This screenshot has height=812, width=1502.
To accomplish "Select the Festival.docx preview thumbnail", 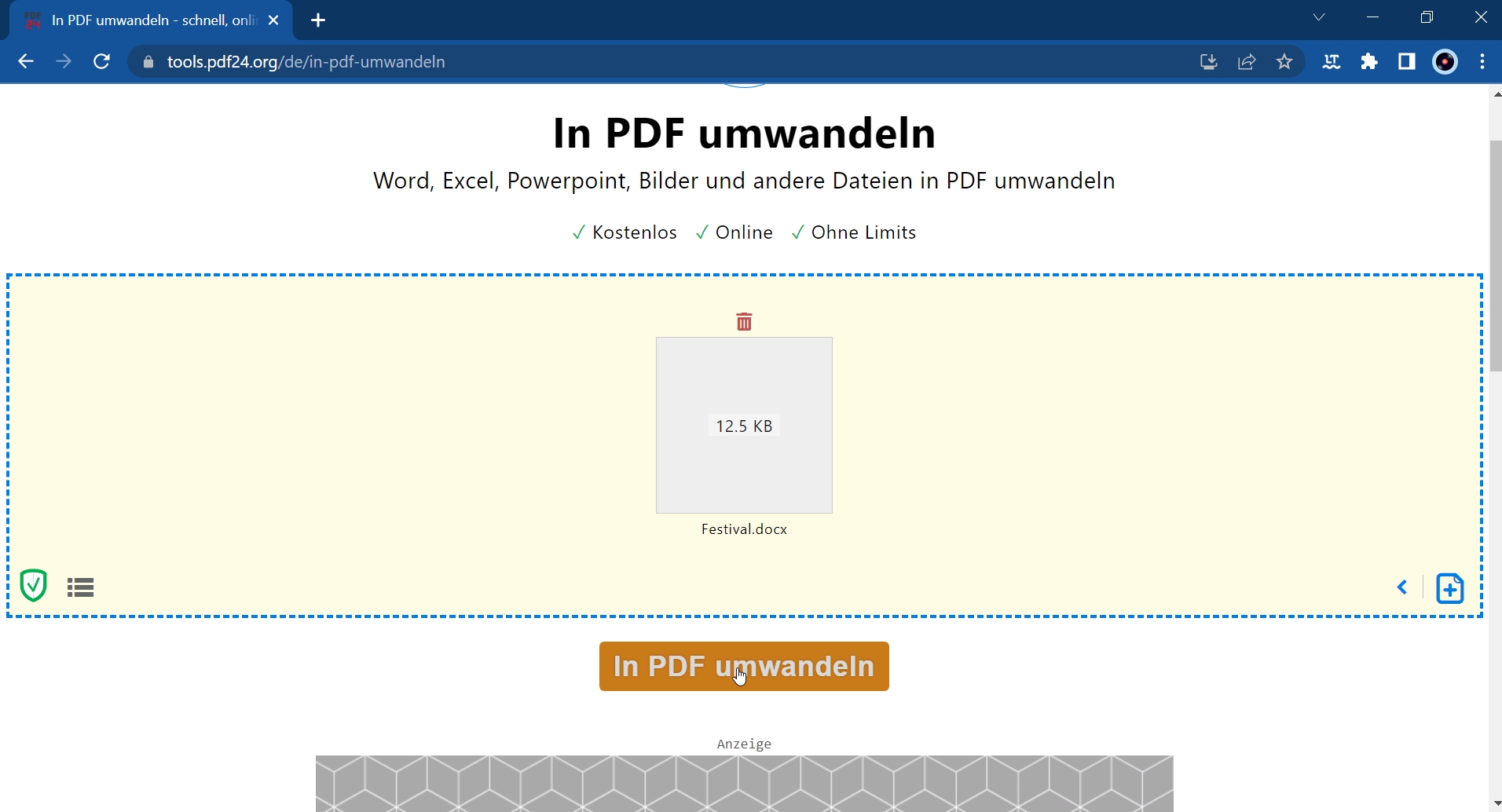I will point(744,425).
